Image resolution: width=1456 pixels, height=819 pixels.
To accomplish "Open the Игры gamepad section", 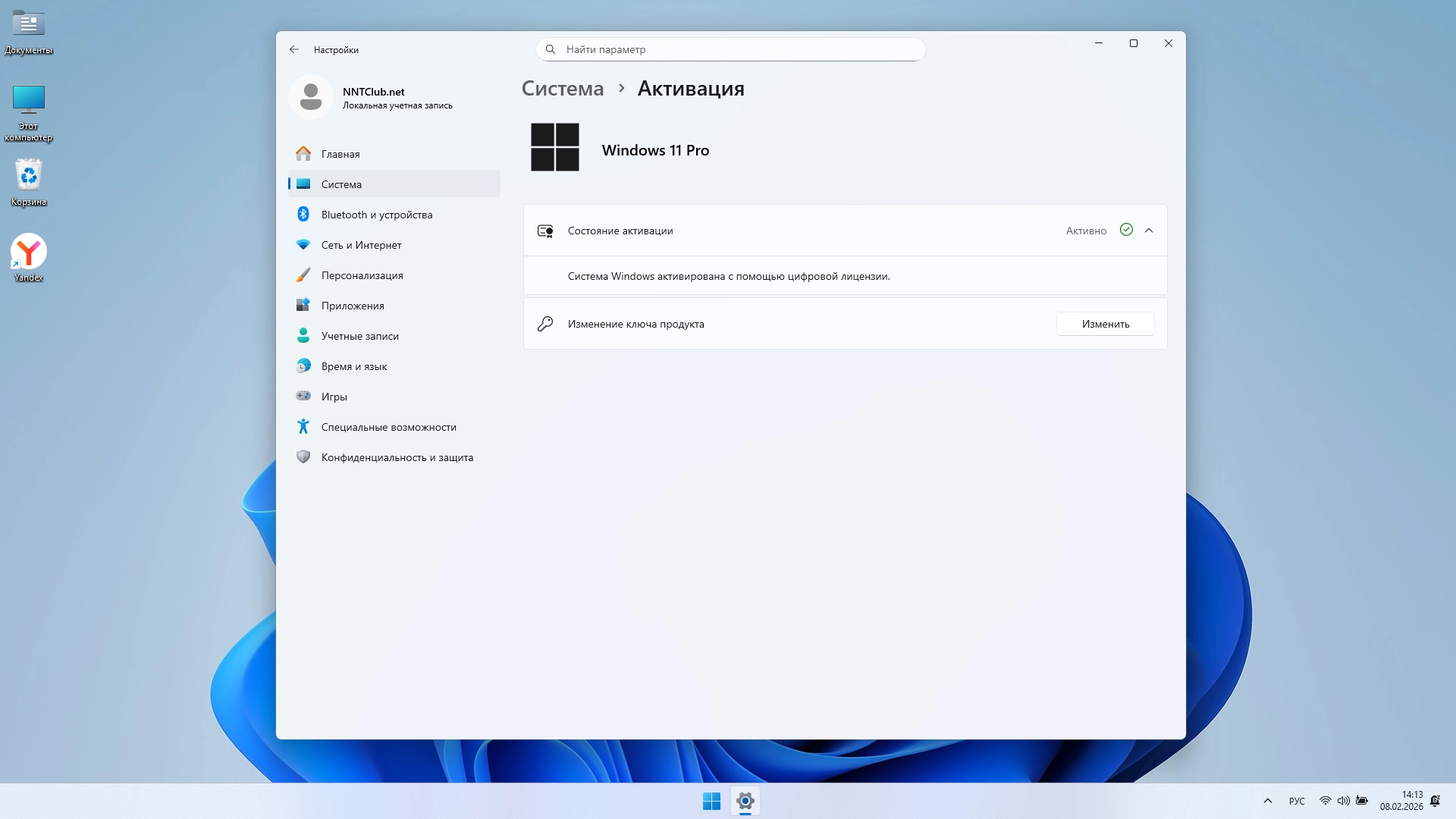I will coord(334,397).
